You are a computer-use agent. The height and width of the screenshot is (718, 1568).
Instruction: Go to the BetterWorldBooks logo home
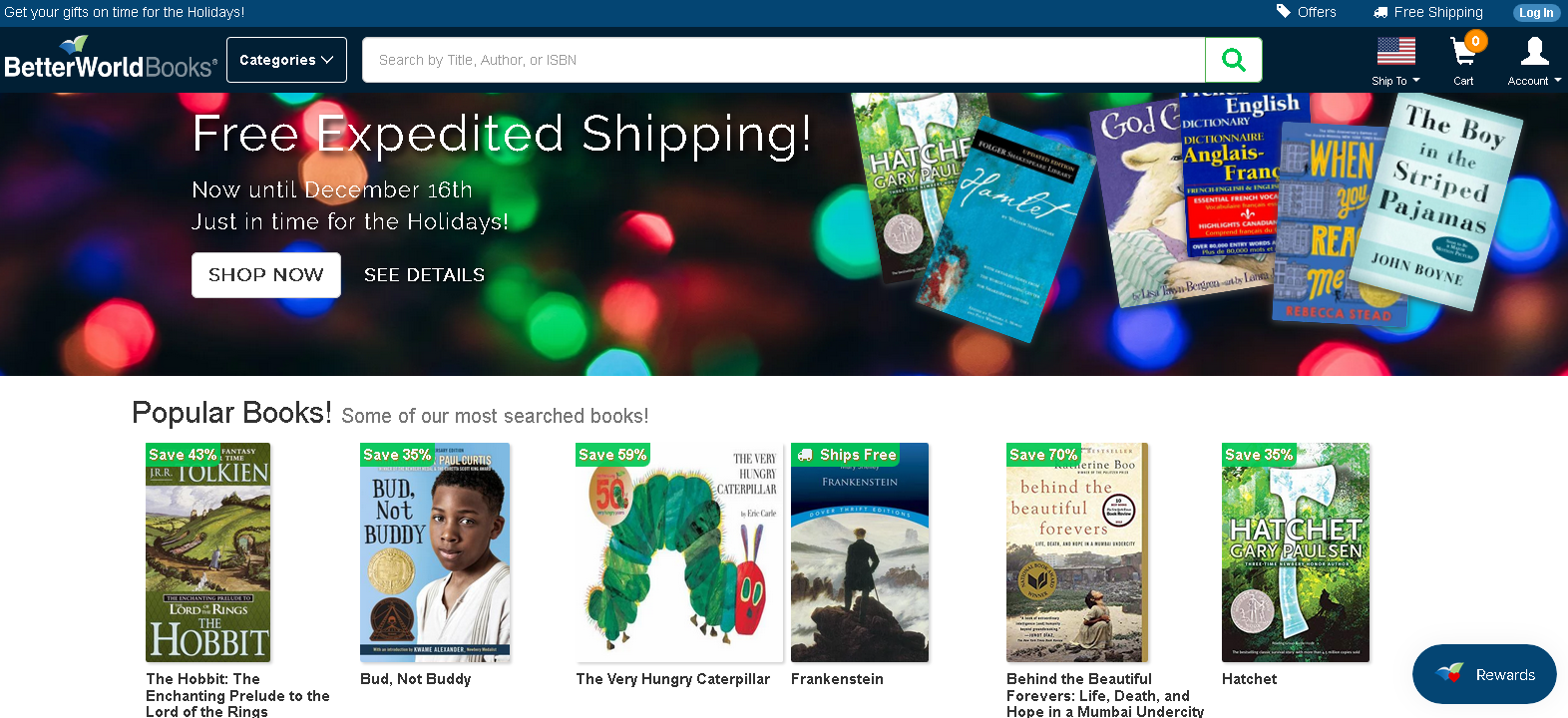pyautogui.click(x=110, y=59)
